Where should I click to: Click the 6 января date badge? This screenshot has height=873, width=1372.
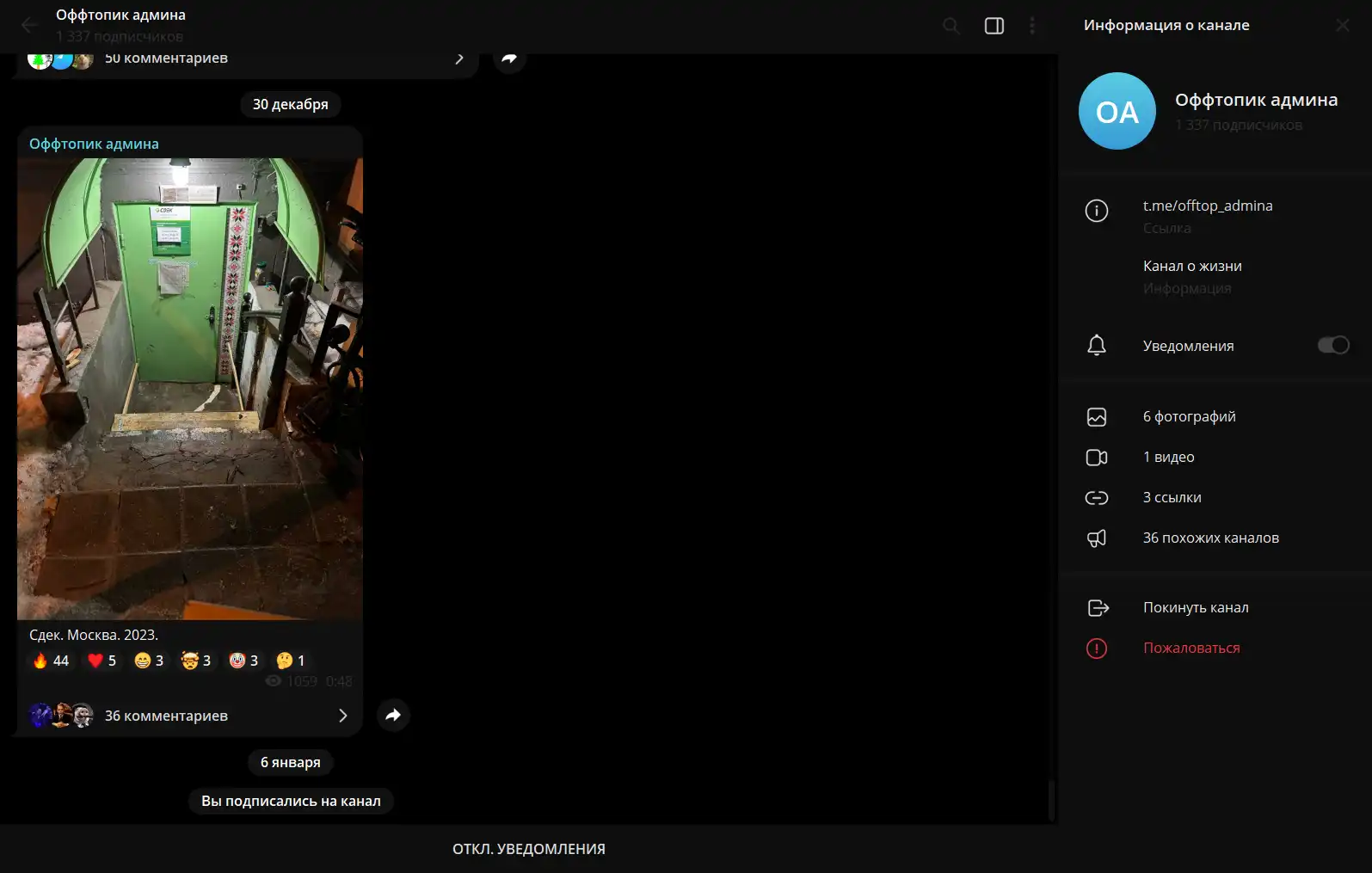click(290, 762)
